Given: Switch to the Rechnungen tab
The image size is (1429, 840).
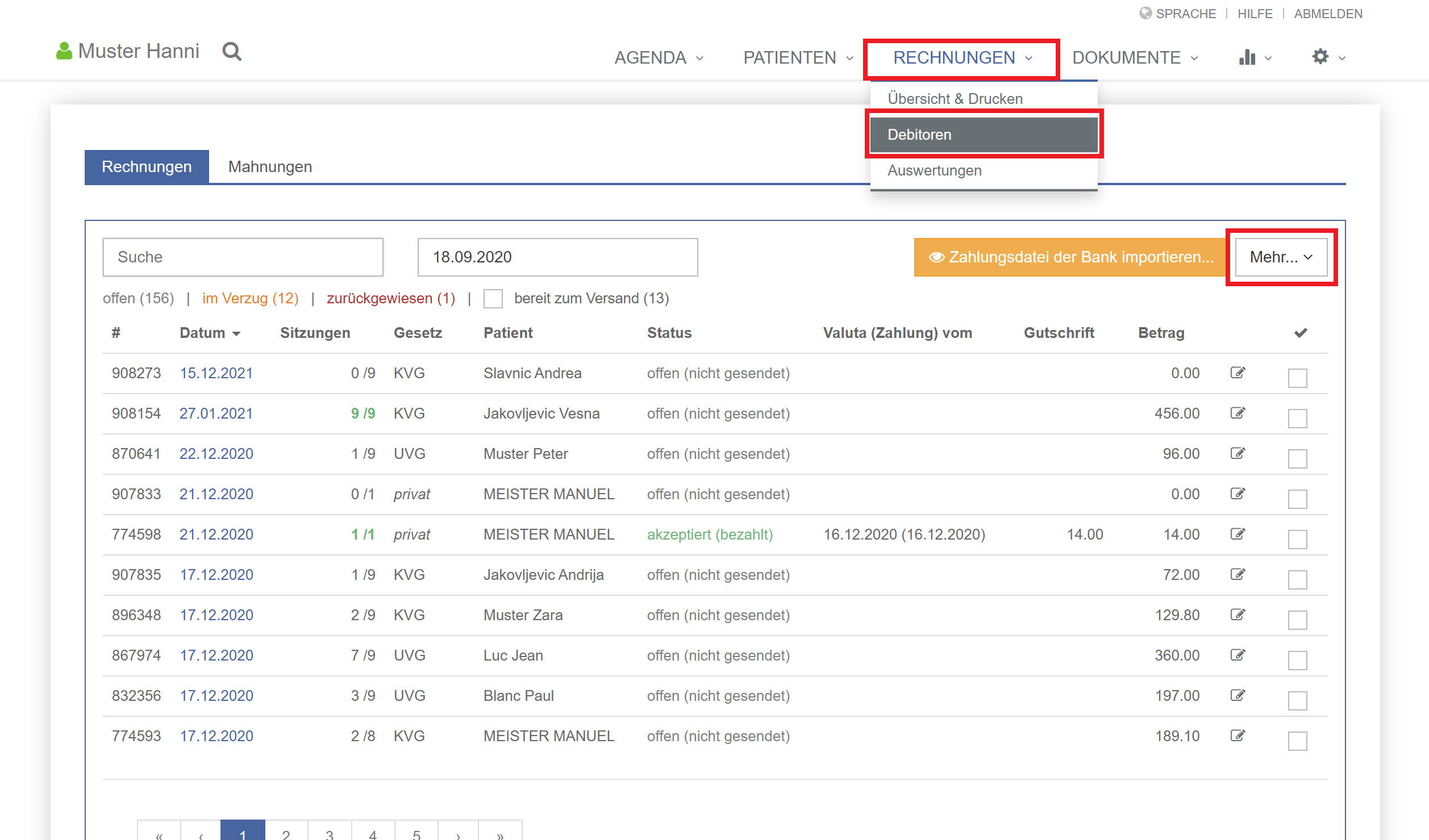Looking at the screenshot, I should [x=147, y=166].
